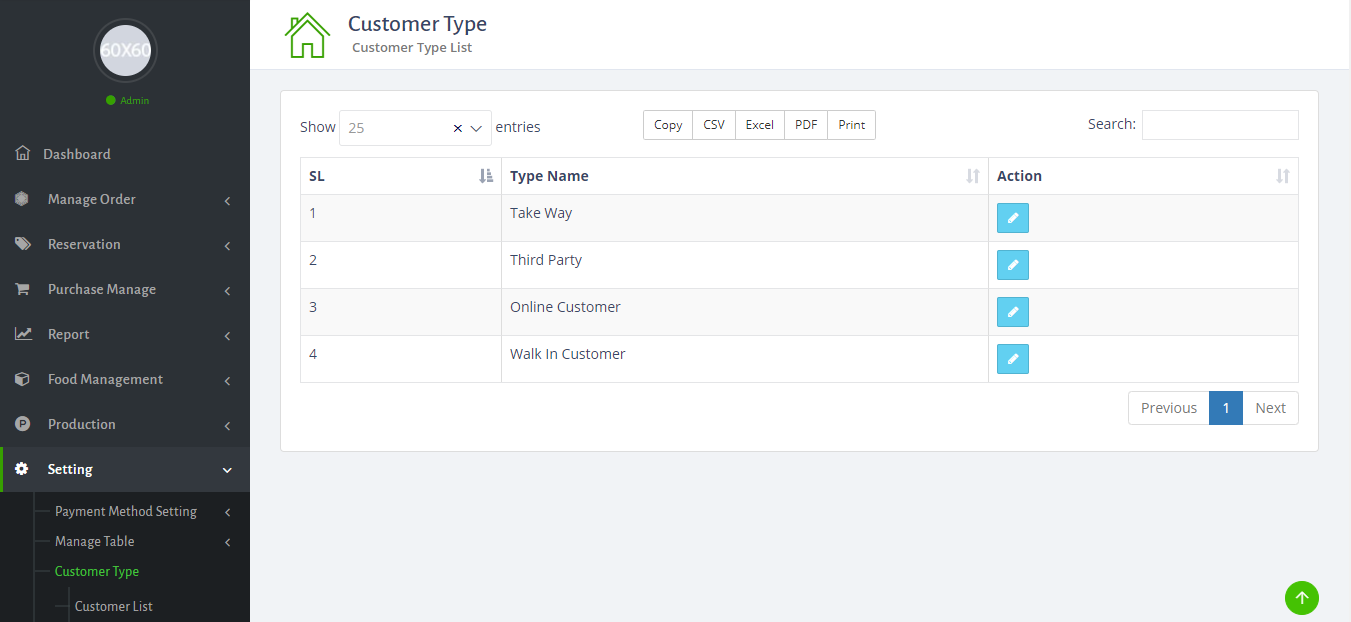The width and height of the screenshot is (1351, 622).
Task: Click the green house icon in header
Action: pyautogui.click(x=307, y=35)
